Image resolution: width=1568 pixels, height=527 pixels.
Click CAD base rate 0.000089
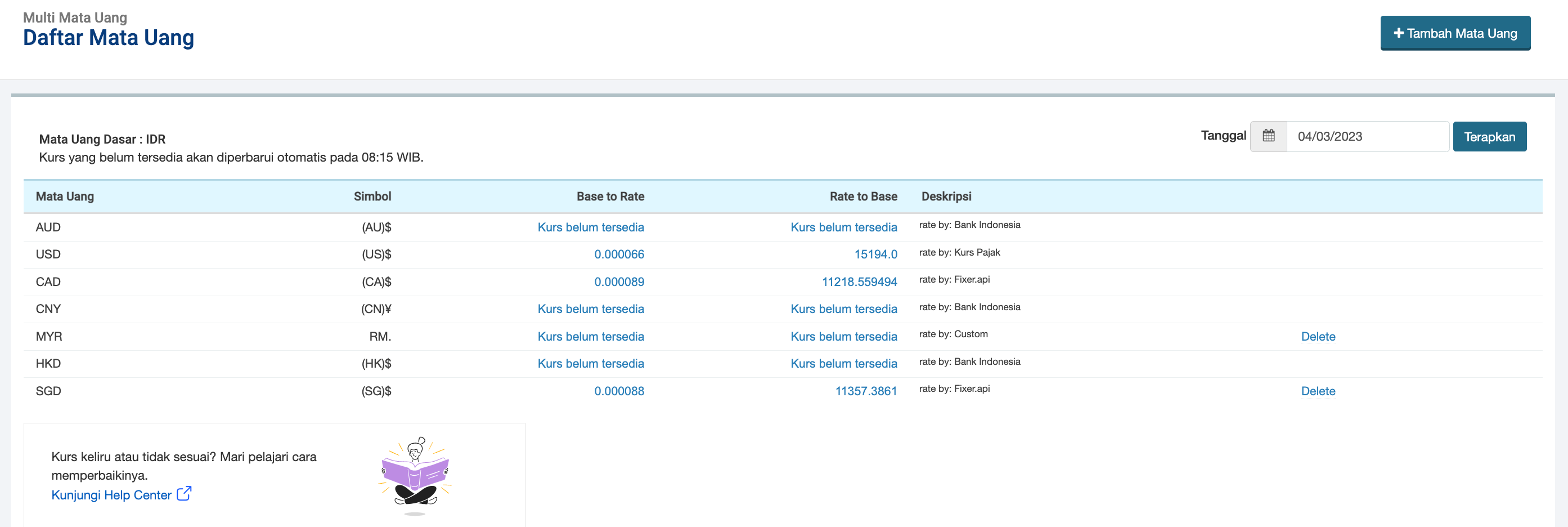[619, 282]
